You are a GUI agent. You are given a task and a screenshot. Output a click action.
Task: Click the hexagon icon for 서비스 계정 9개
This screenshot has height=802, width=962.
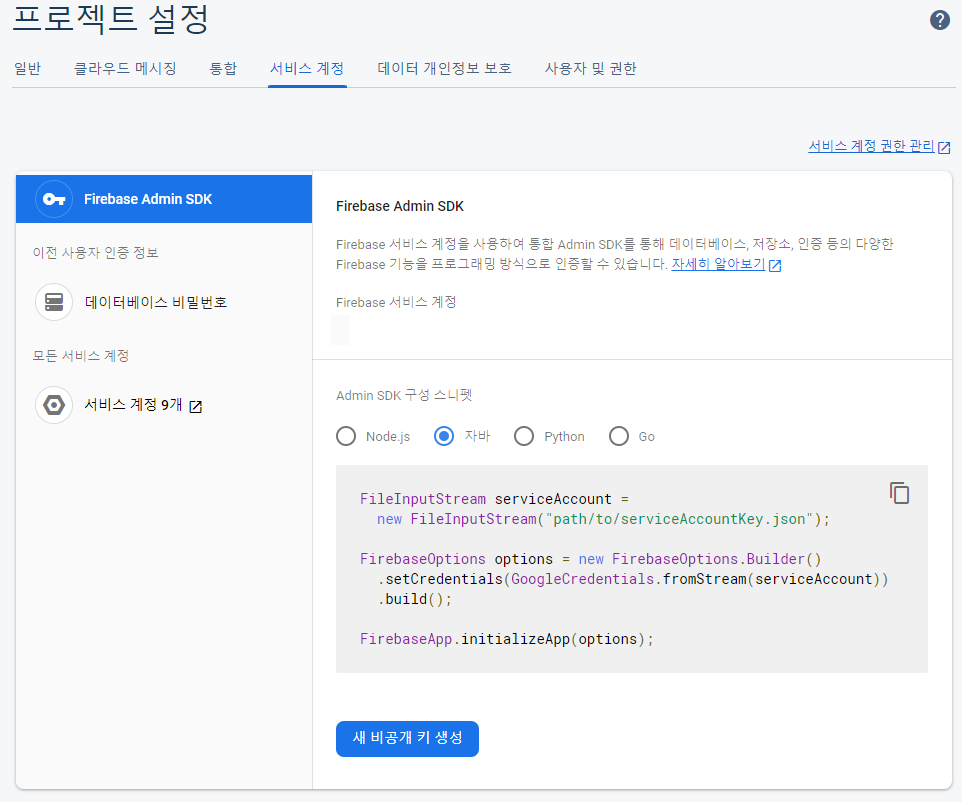(x=54, y=405)
